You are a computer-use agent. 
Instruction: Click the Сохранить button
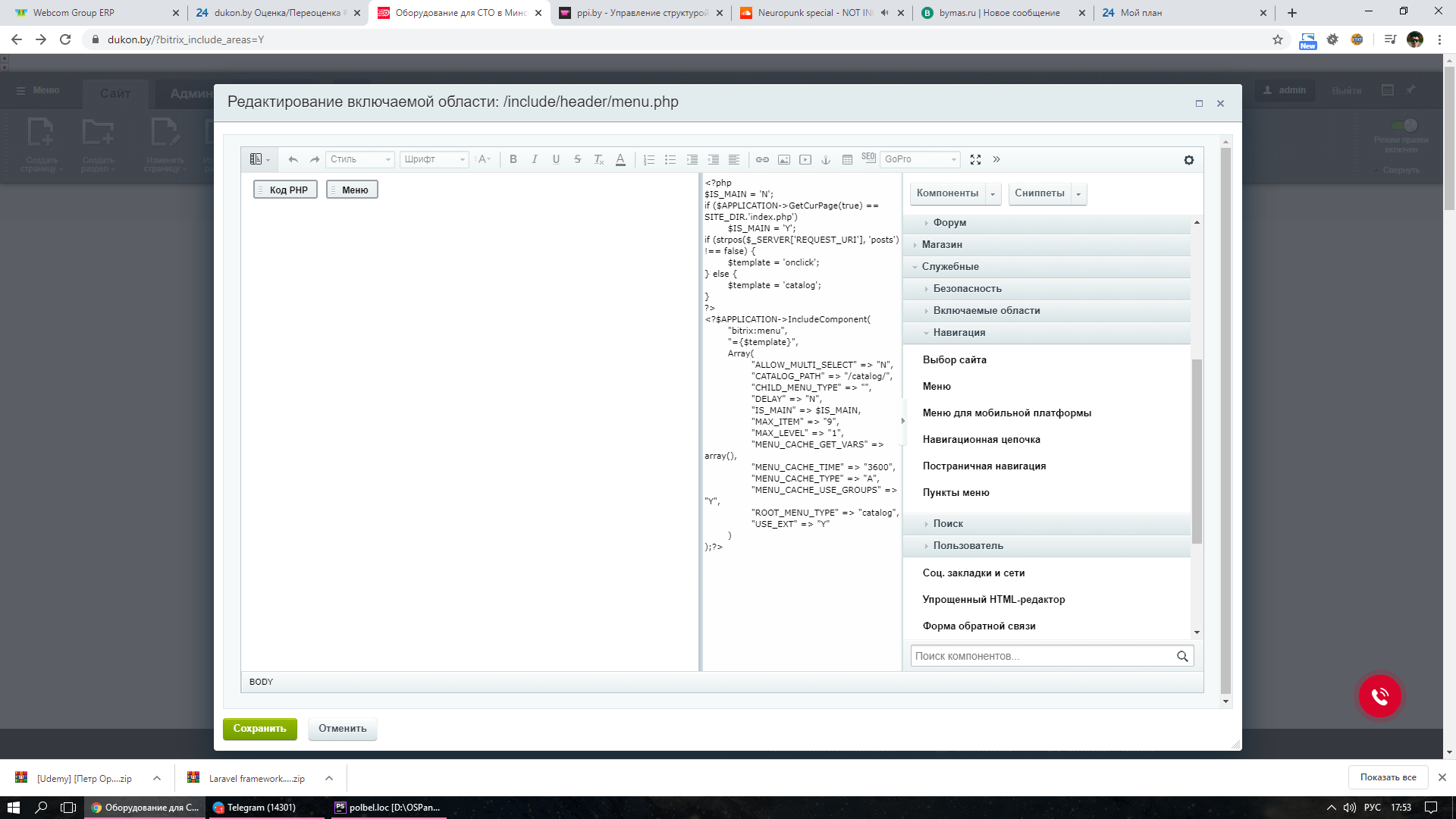click(259, 729)
